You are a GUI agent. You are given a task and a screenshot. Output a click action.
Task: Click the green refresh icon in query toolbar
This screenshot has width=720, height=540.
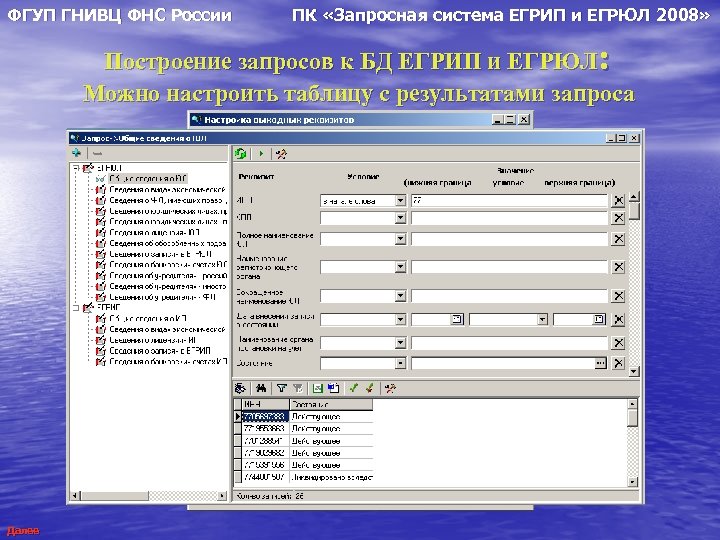tap(240, 153)
